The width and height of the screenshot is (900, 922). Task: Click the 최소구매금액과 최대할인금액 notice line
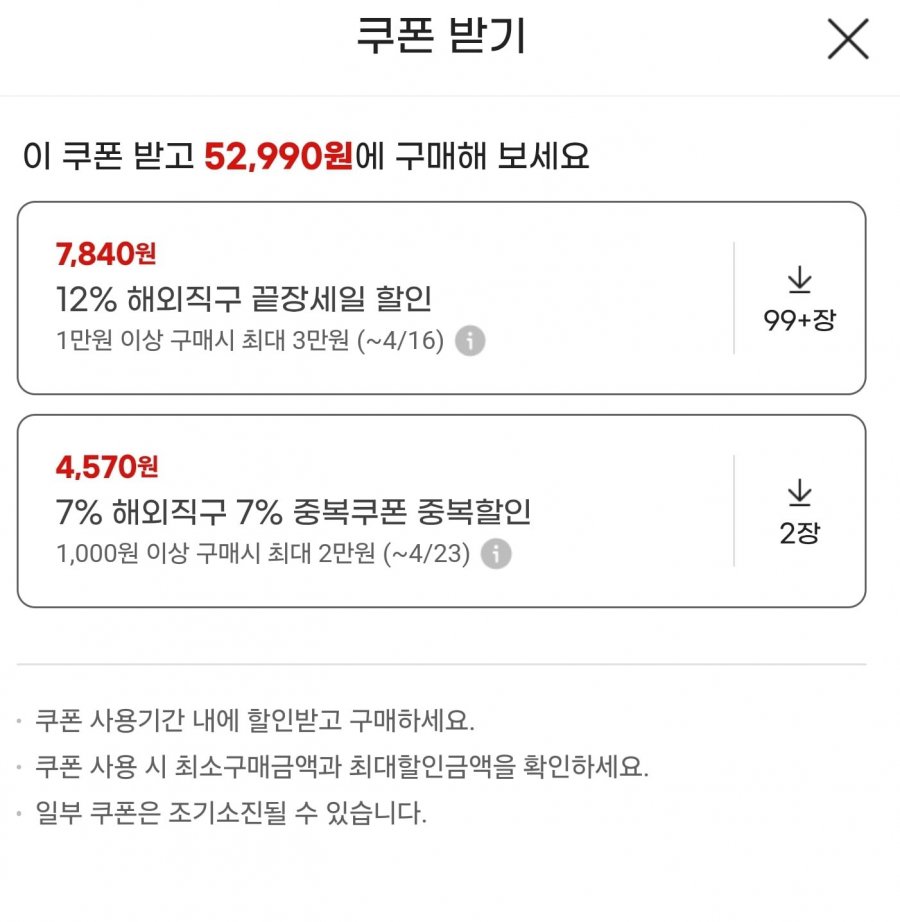pos(342,766)
